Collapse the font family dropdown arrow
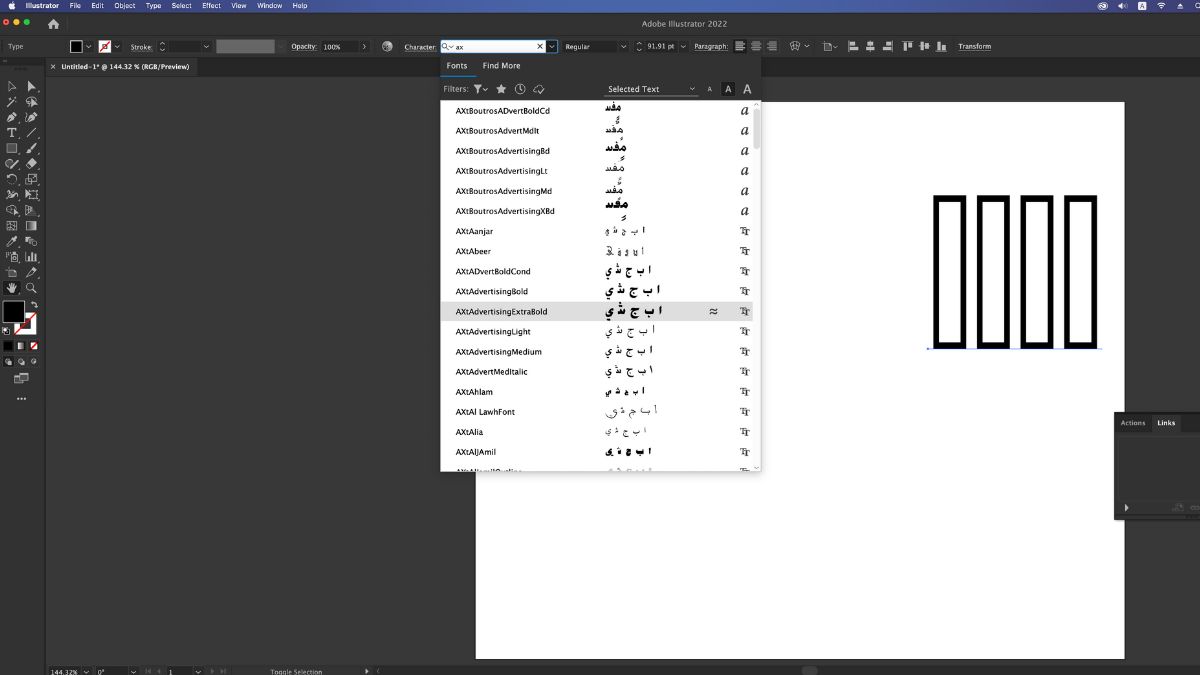The width and height of the screenshot is (1200, 675). [552, 46]
